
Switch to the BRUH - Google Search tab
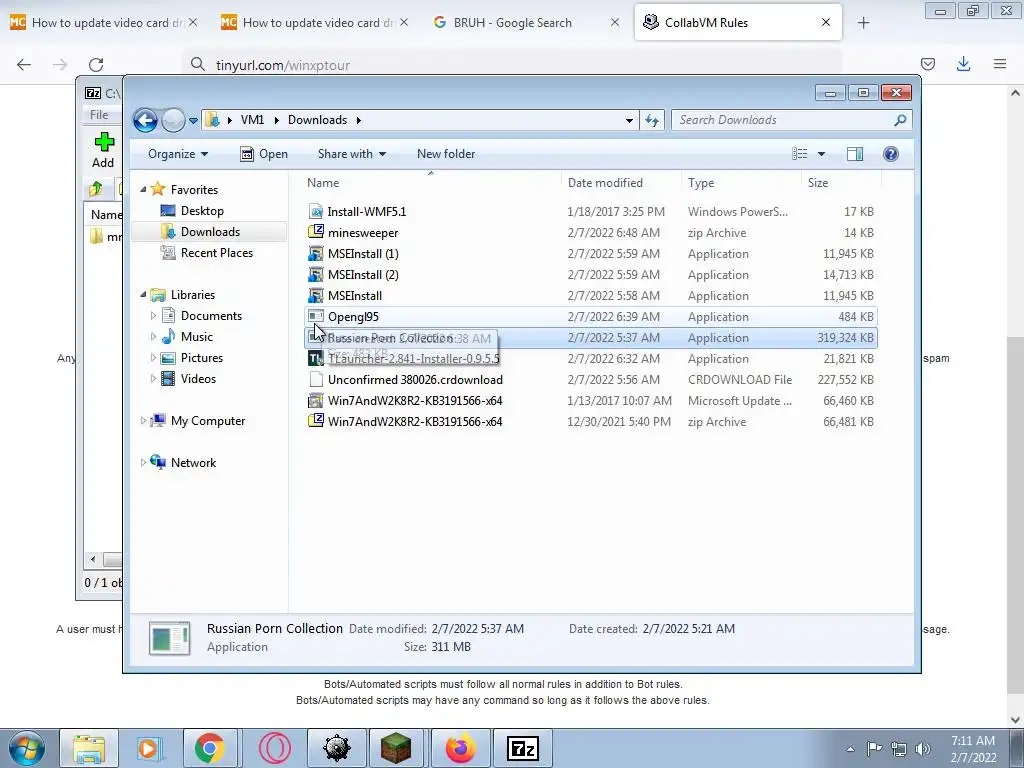pyautogui.click(x=525, y=23)
